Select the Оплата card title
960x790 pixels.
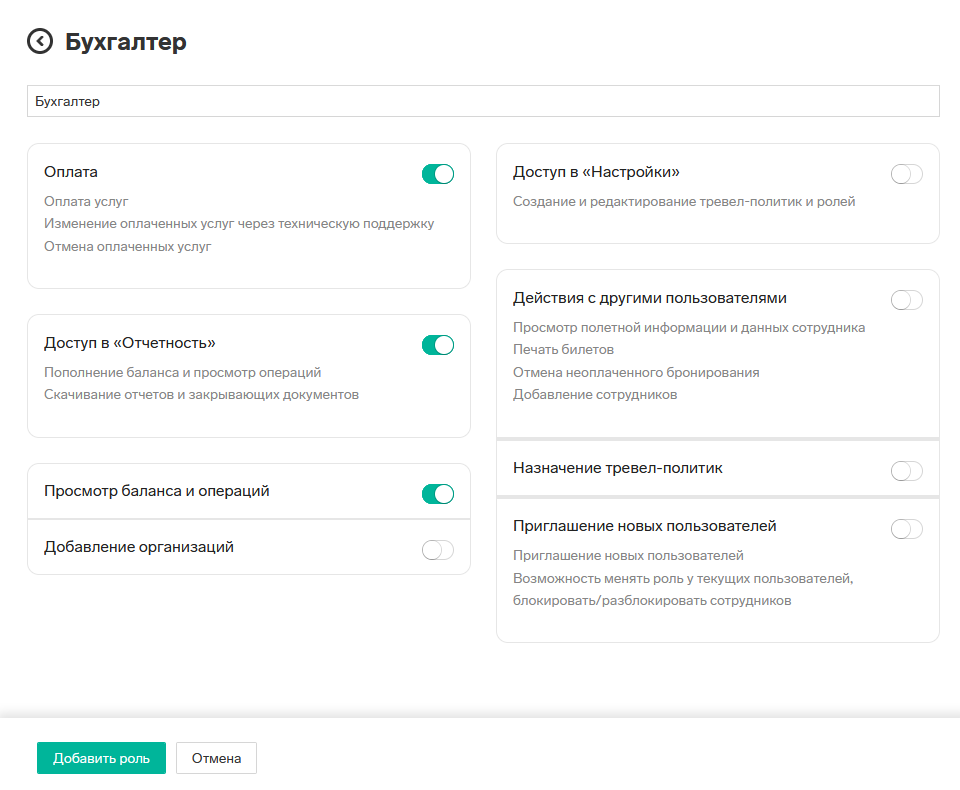(x=71, y=172)
